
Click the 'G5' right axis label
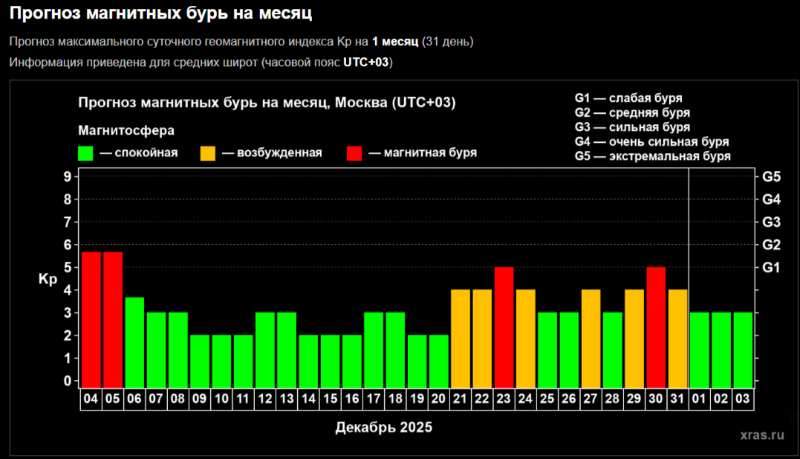(771, 177)
